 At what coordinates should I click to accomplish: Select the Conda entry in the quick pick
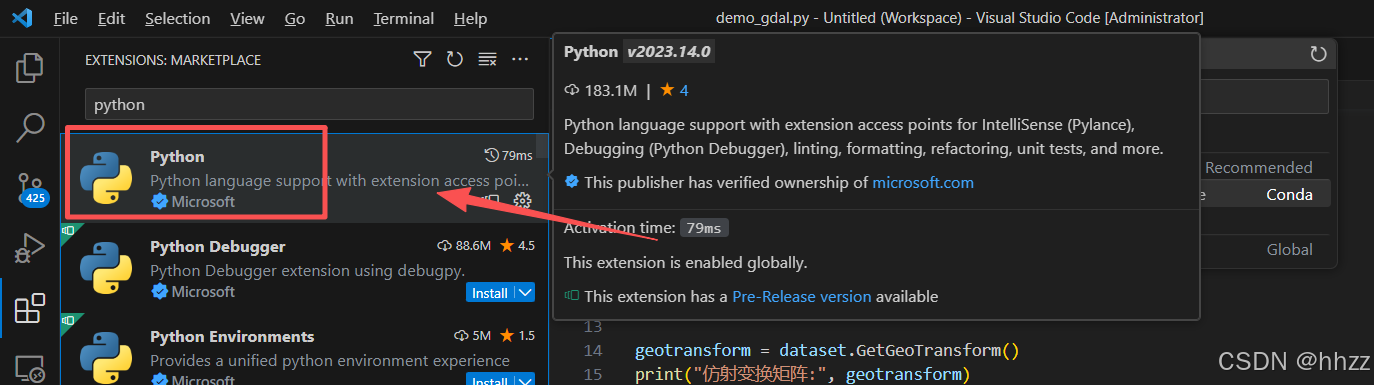click(x=1289, y=194)
